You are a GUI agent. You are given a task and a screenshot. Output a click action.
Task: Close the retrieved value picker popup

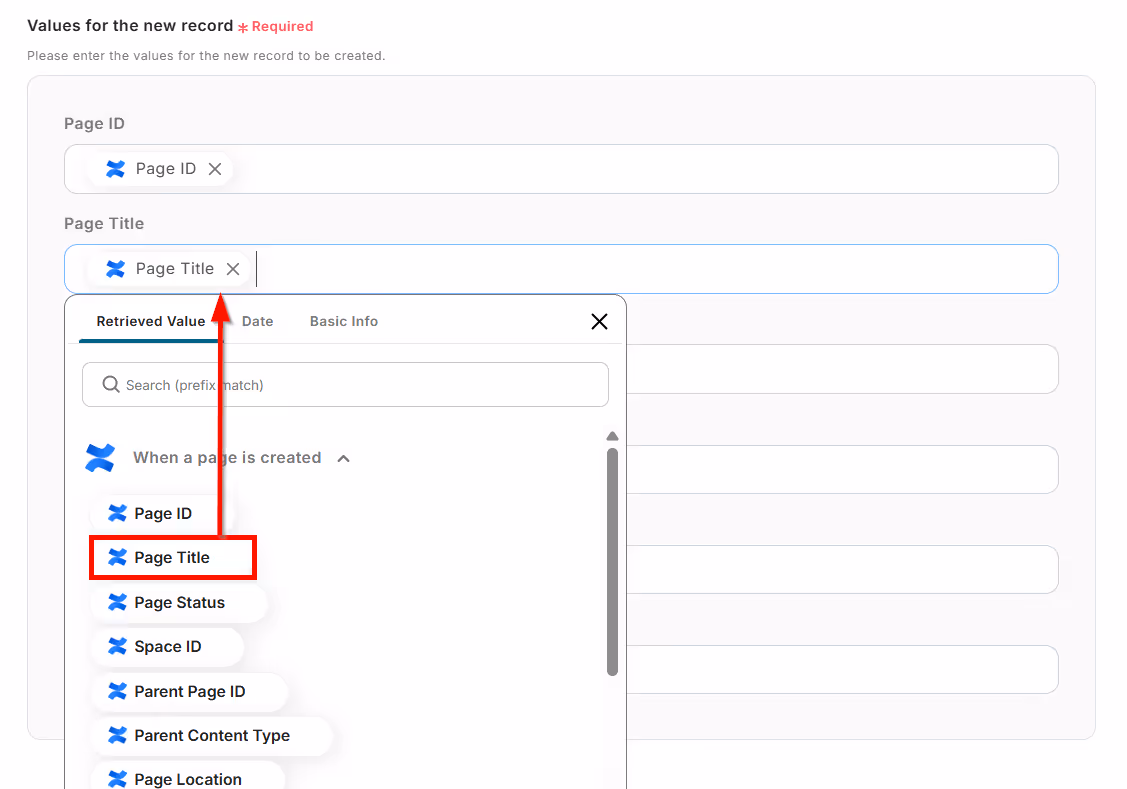(599, 321)
